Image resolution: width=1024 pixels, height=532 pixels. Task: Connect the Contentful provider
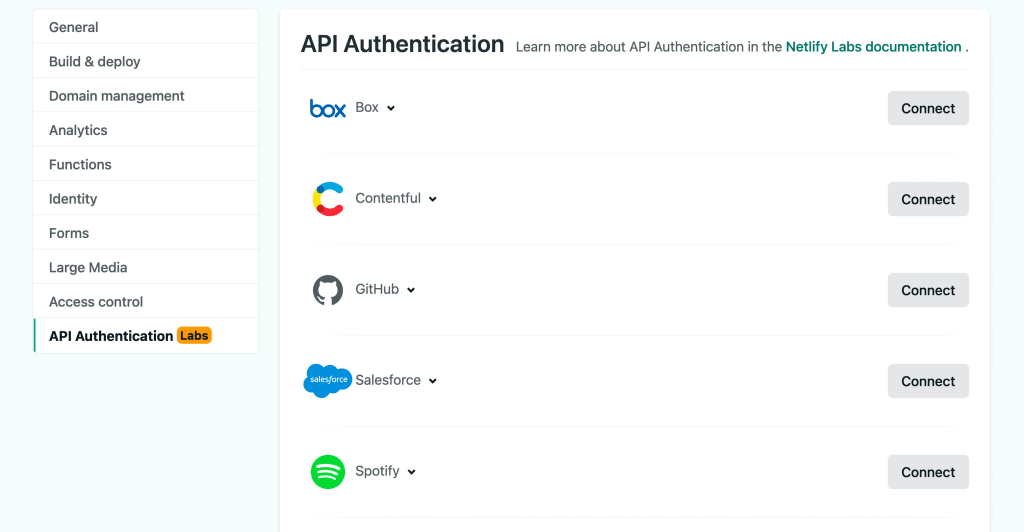928,199
